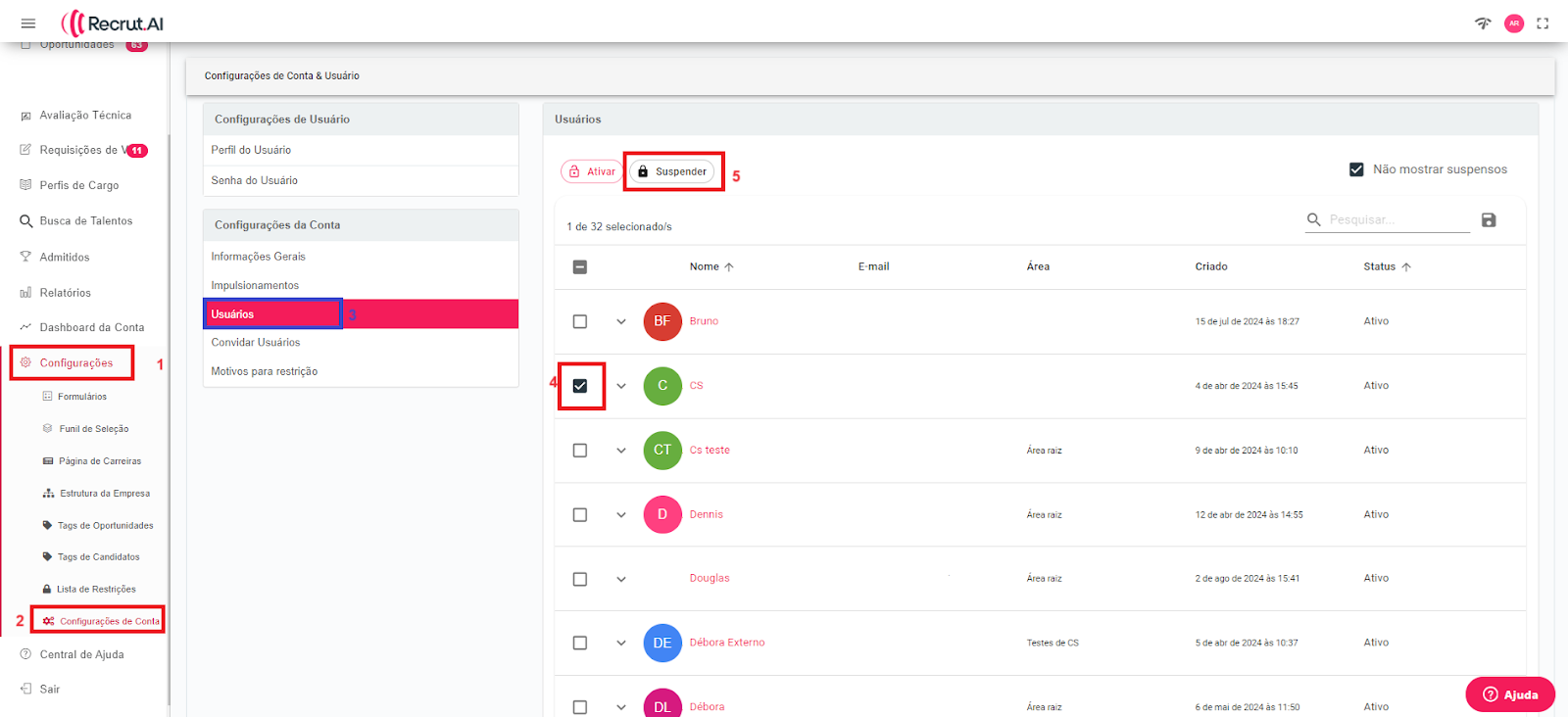Open Busca de Talentos search page
Image resolution: width=1568 pixels, height=717 pixels.
(x=85, y=221)
